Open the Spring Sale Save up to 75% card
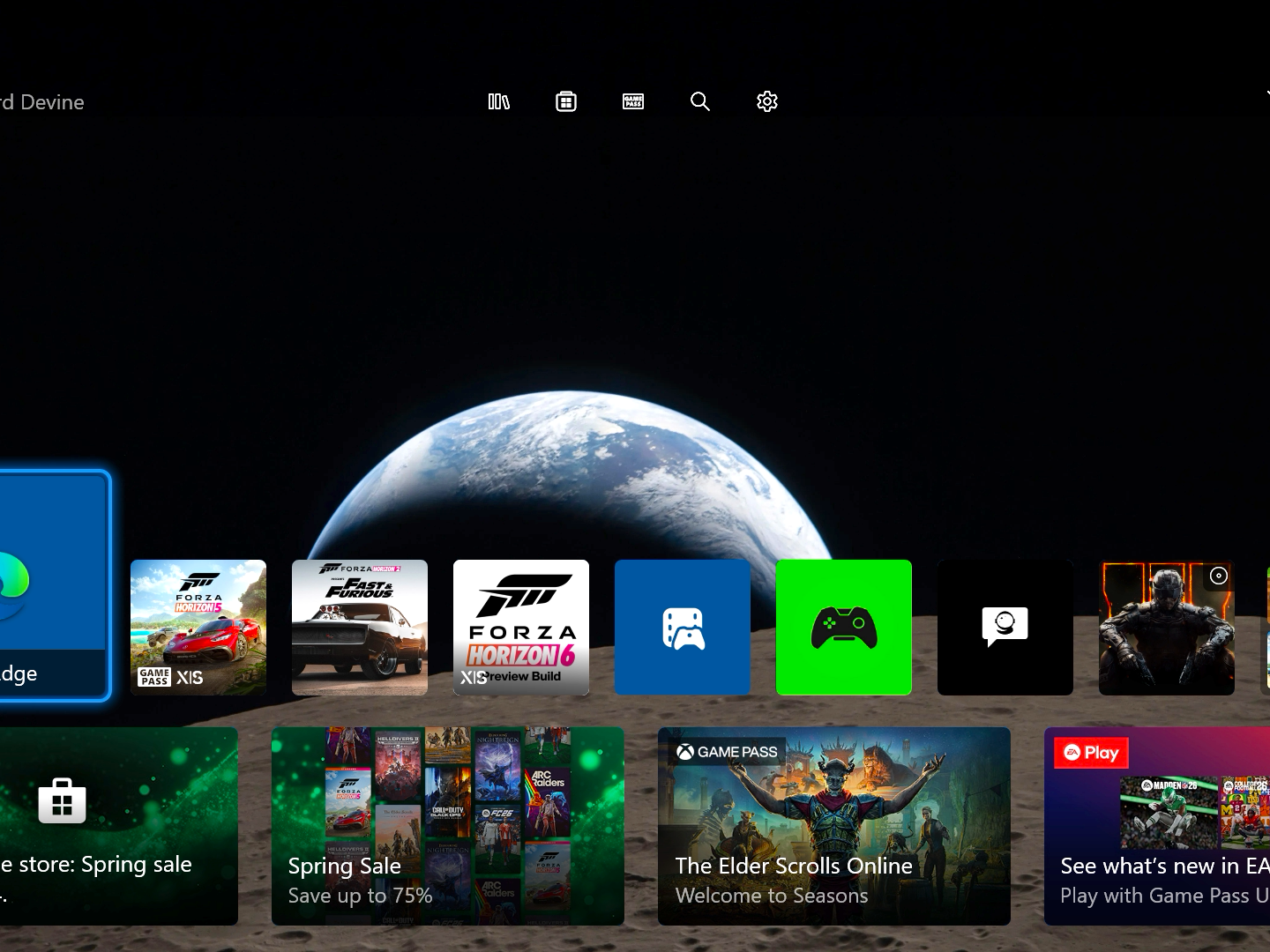Screen dimensions: 1270x952 [448, 826]
